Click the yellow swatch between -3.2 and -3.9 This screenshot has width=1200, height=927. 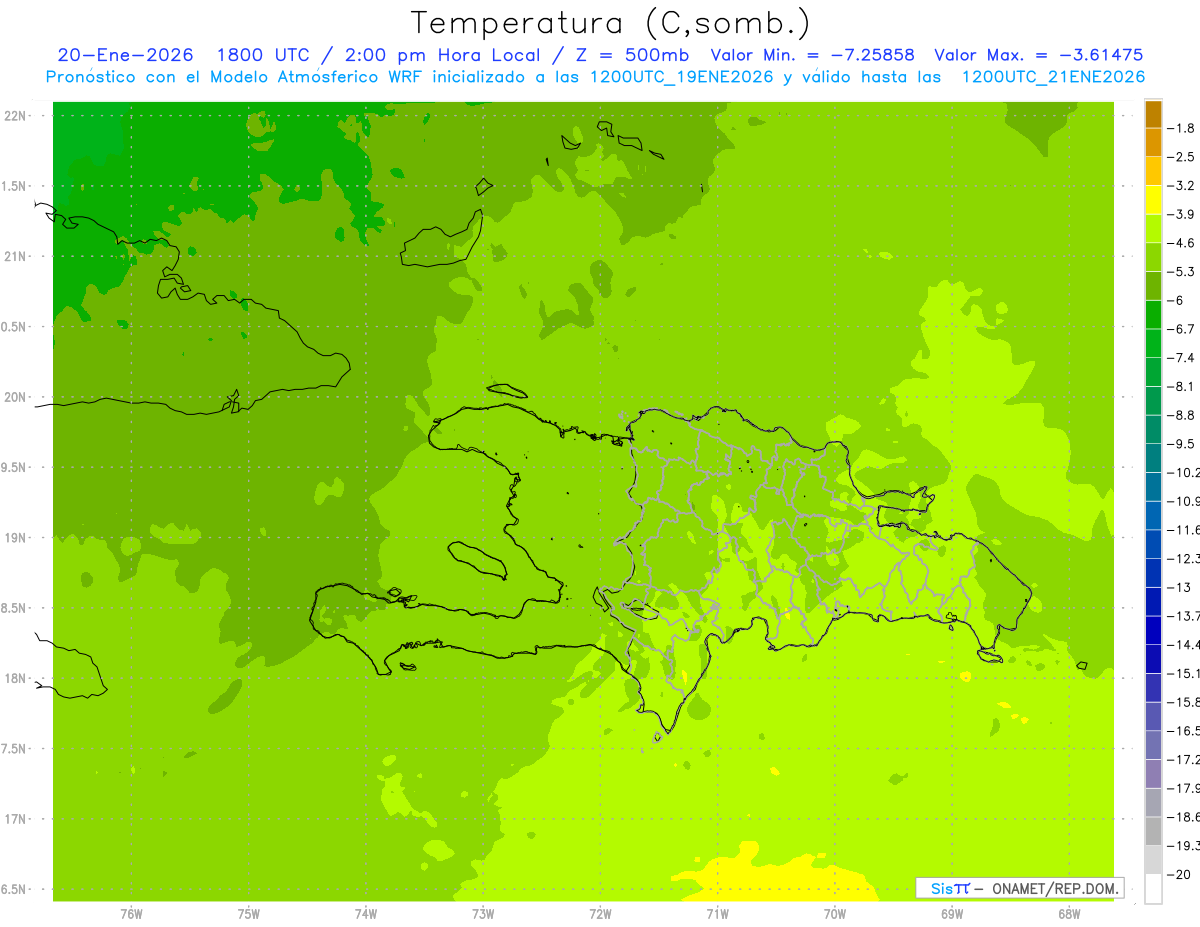click(1153, 200)
